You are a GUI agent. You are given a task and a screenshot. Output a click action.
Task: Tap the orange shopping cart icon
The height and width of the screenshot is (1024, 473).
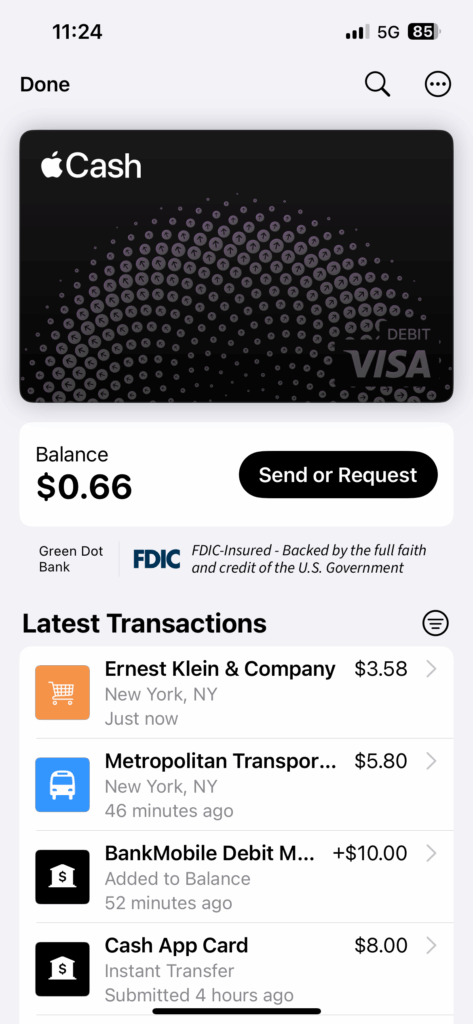pos(62,692)
